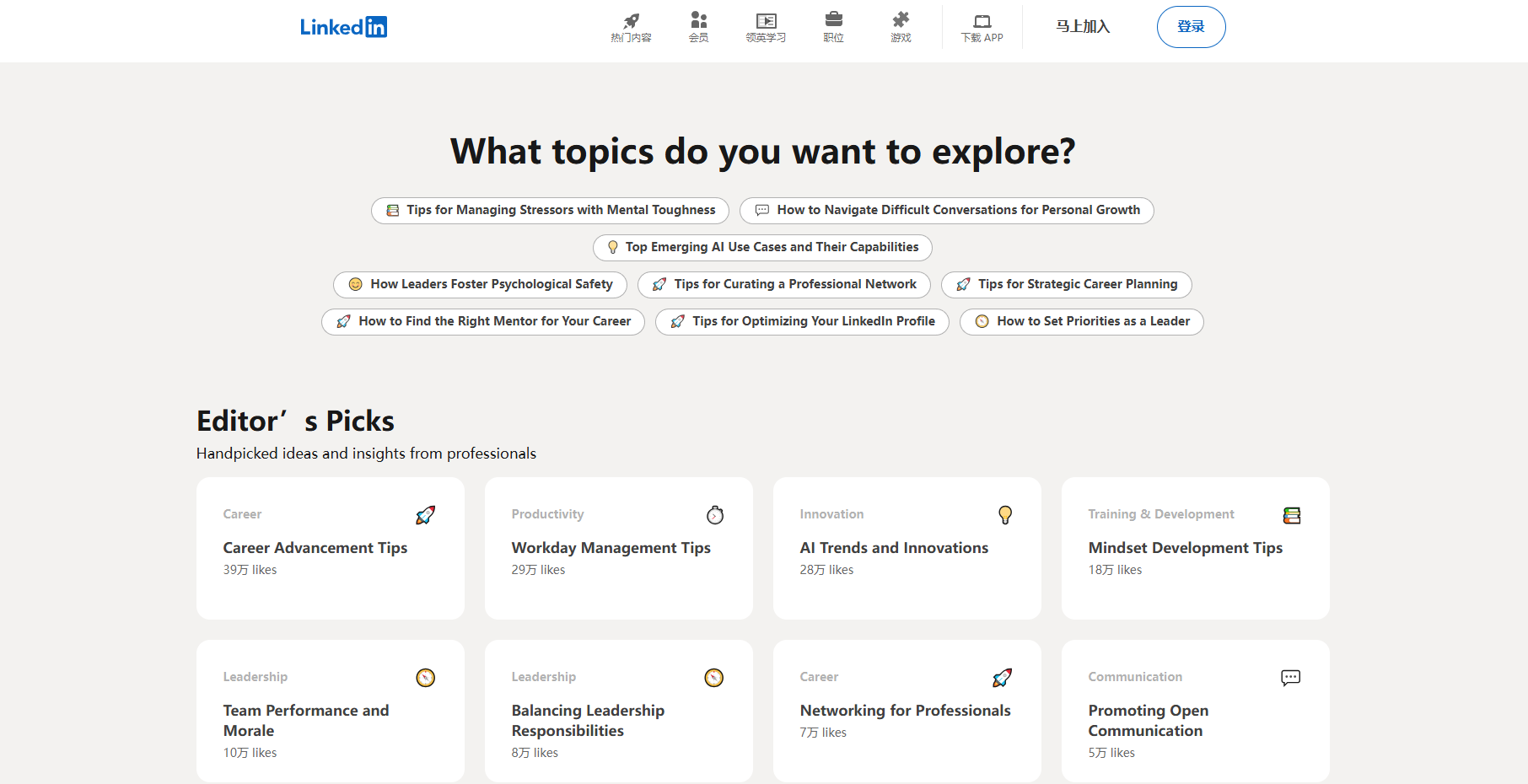1528x784 pixels.
Task: Click the lightbulb icon on Innovation card
Action: click(1004, 515)
